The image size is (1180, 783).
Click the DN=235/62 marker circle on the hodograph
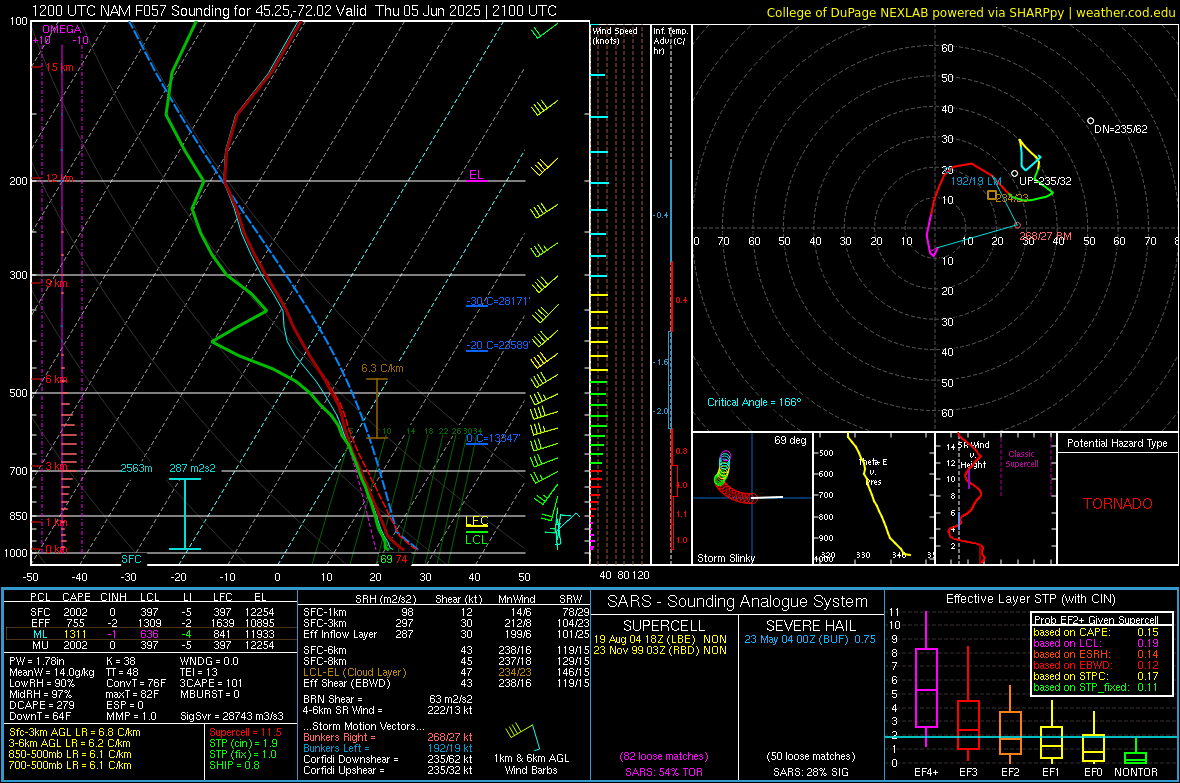1090,121
